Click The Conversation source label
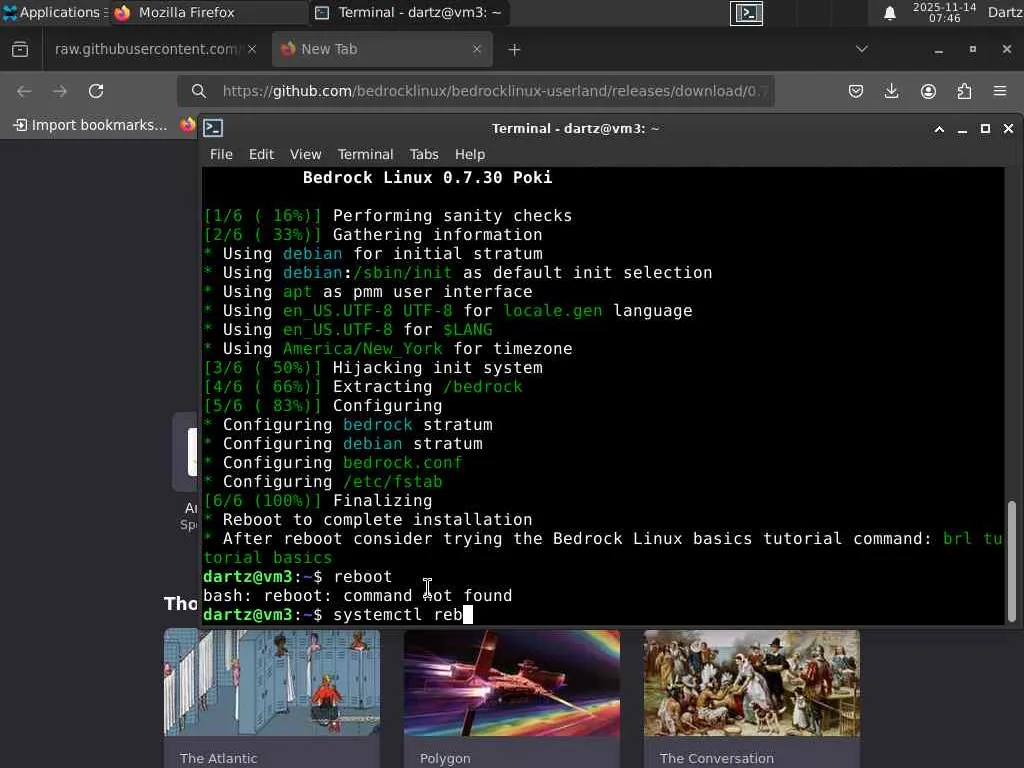The width and height of the screenshot is (1024, 768). 716,758
